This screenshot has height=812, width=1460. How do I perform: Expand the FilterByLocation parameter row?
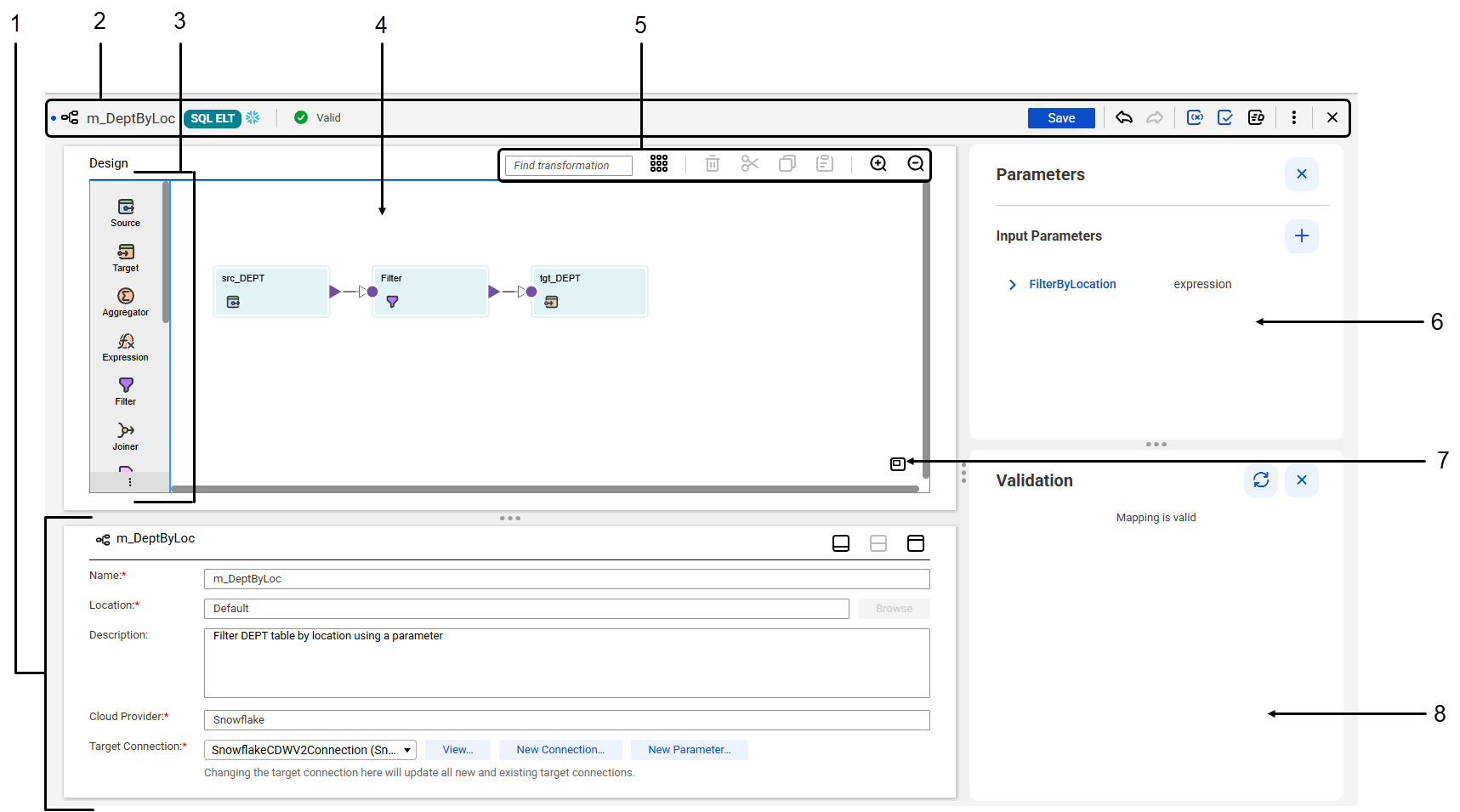1012,285
